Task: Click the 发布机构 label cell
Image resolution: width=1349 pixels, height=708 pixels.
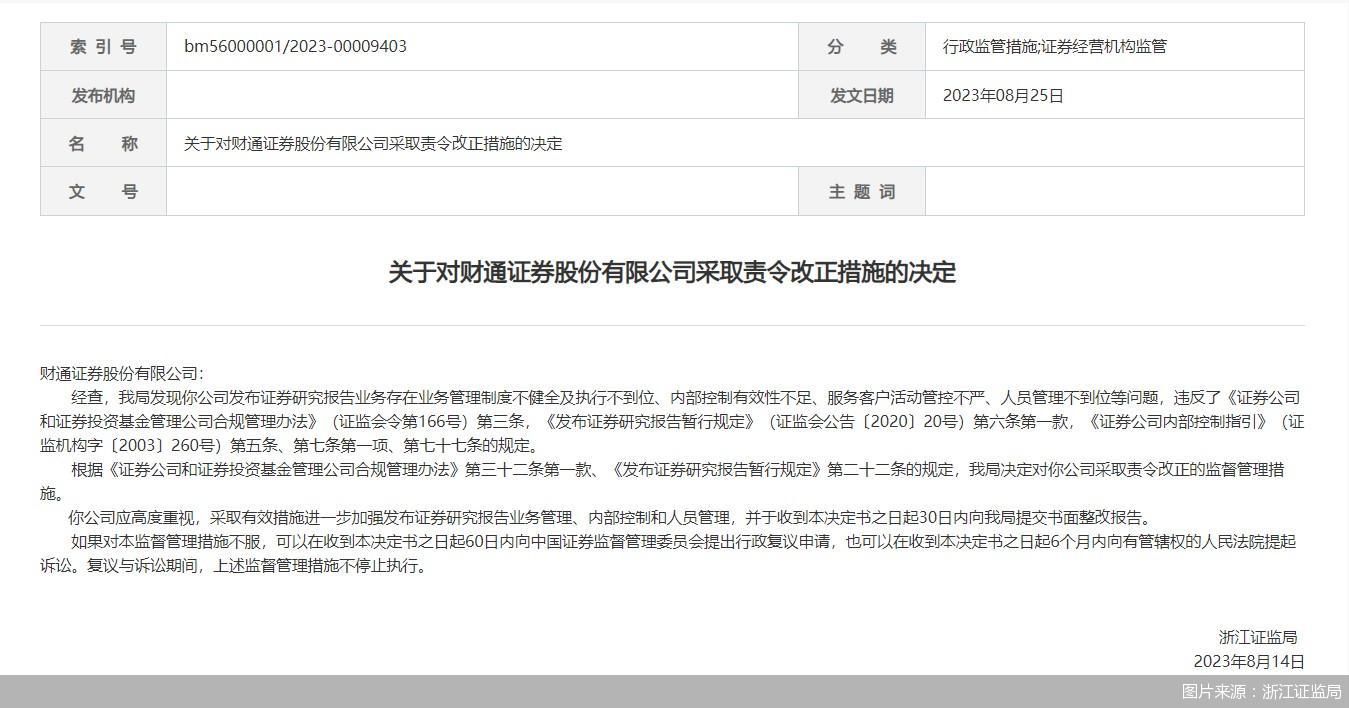Action: coord(103,95)
